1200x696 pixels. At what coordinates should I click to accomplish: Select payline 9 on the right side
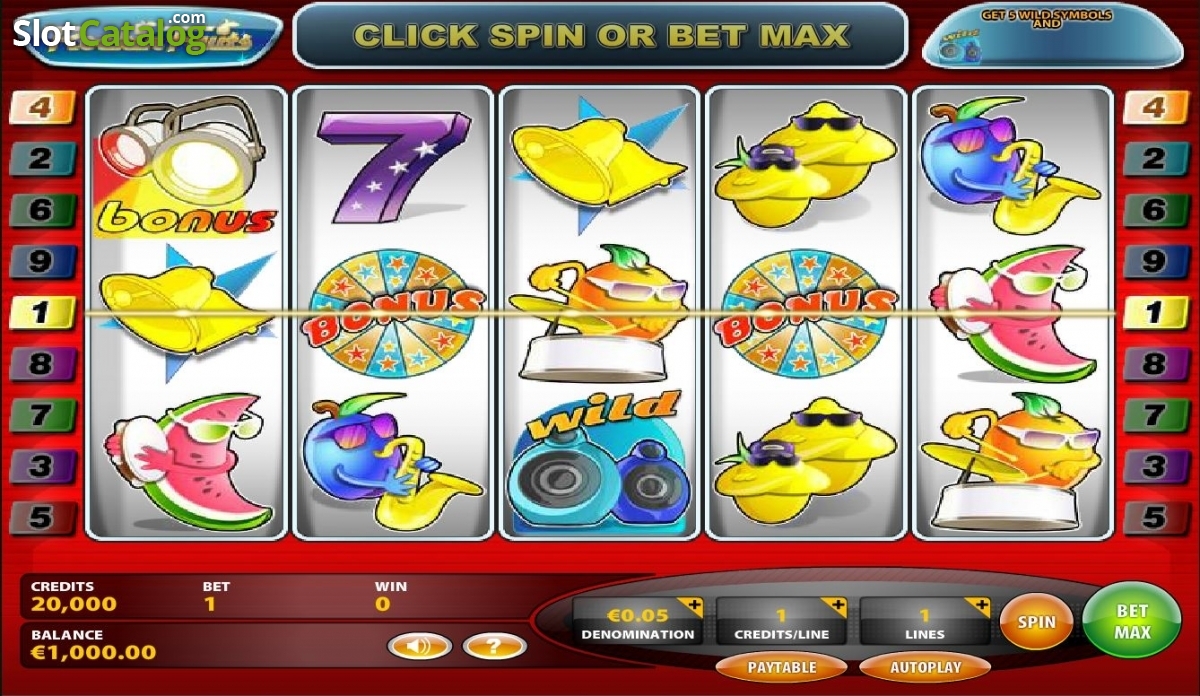click(x=1154, y=262)
